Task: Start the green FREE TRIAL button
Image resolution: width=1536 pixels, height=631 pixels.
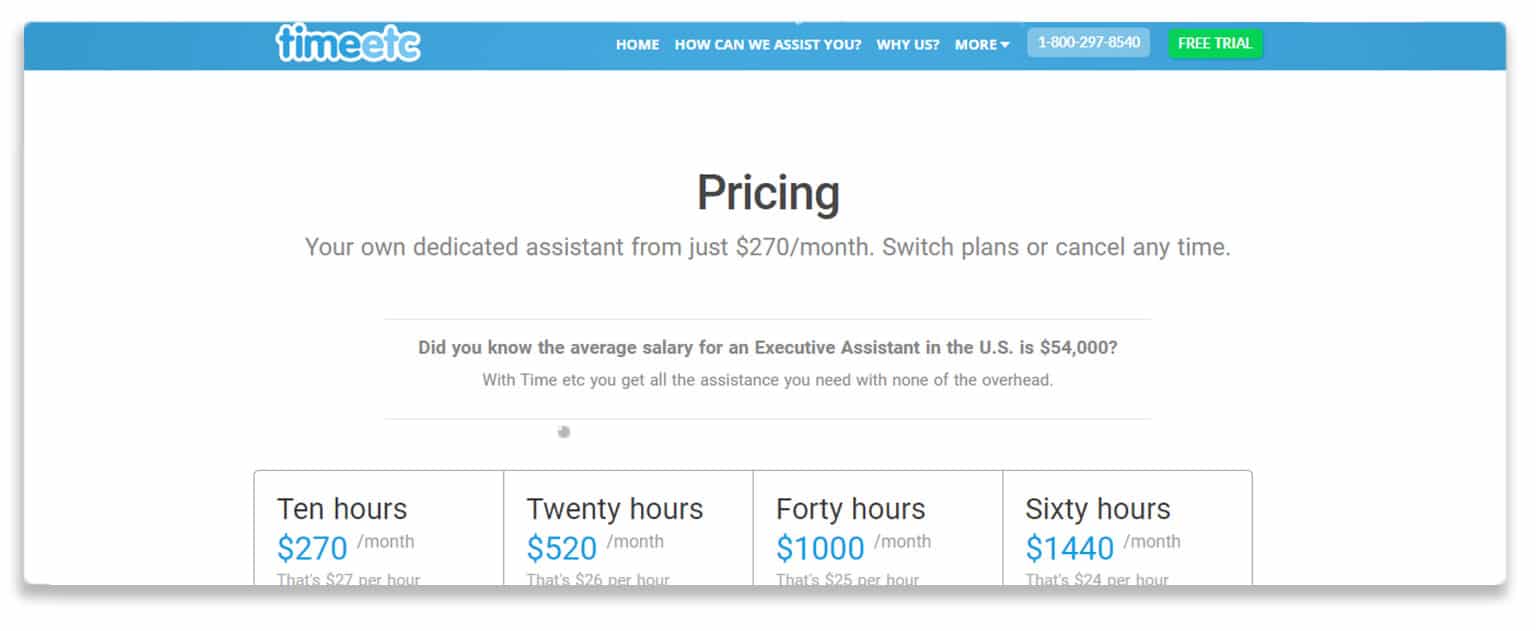Action: coord(1215,44)
